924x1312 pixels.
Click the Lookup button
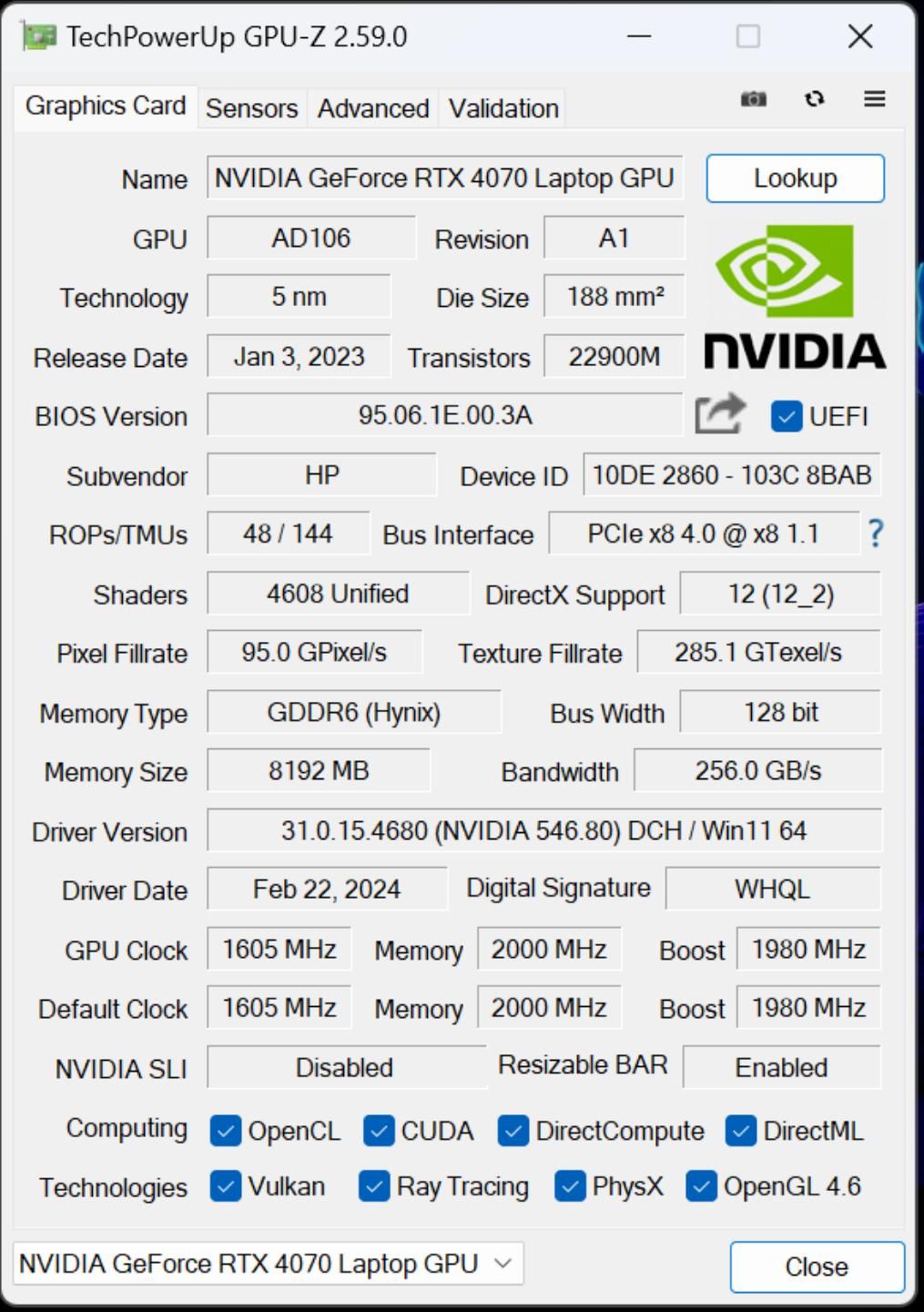pyautogui.click(x=795, y=178)
